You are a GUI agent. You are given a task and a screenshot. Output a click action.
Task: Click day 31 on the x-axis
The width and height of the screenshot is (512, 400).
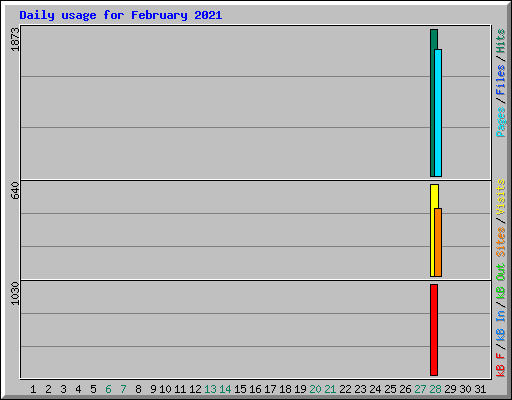[480, 389]
